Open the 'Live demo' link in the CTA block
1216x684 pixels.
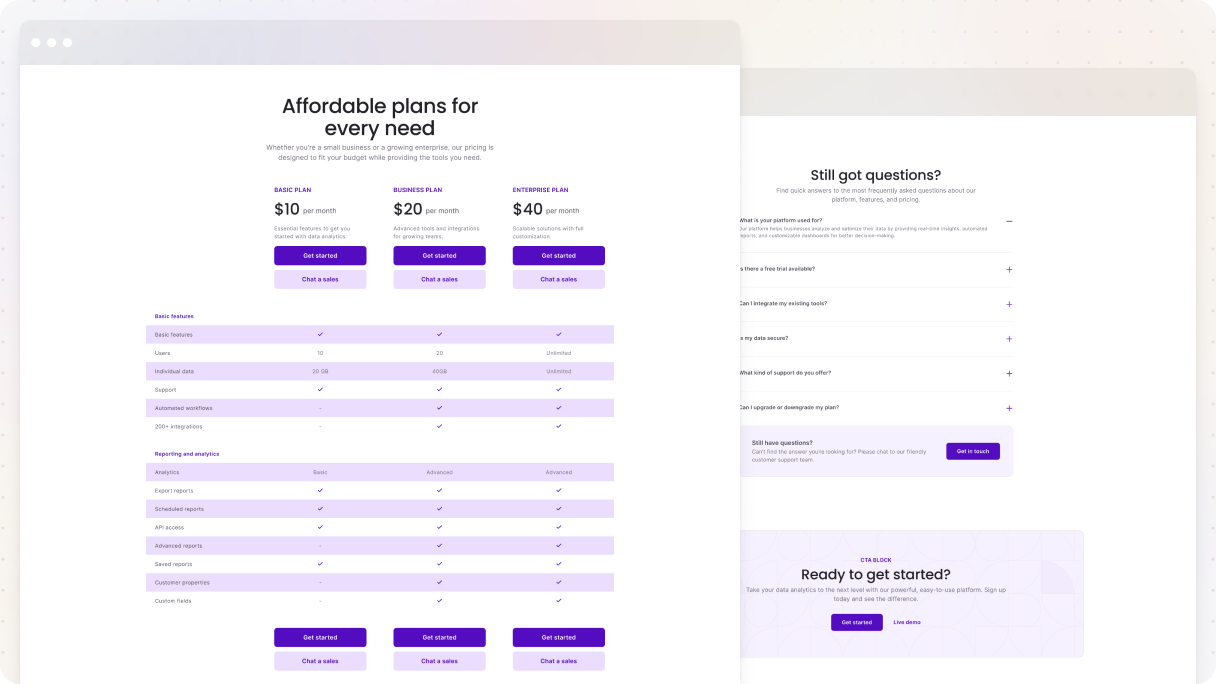[x=906, y=622]
